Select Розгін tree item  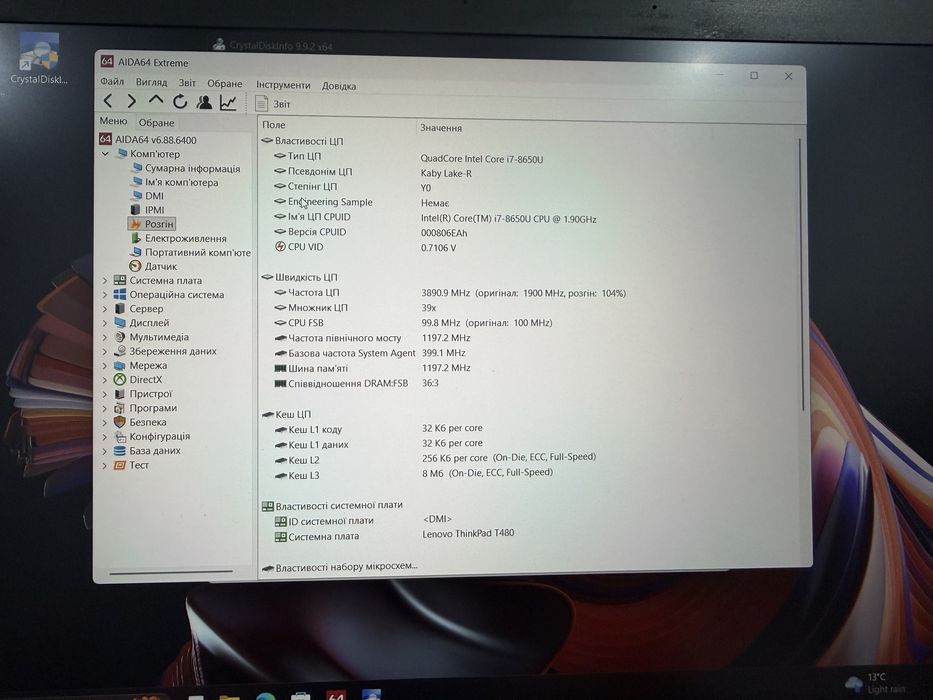tap(152, 224)
